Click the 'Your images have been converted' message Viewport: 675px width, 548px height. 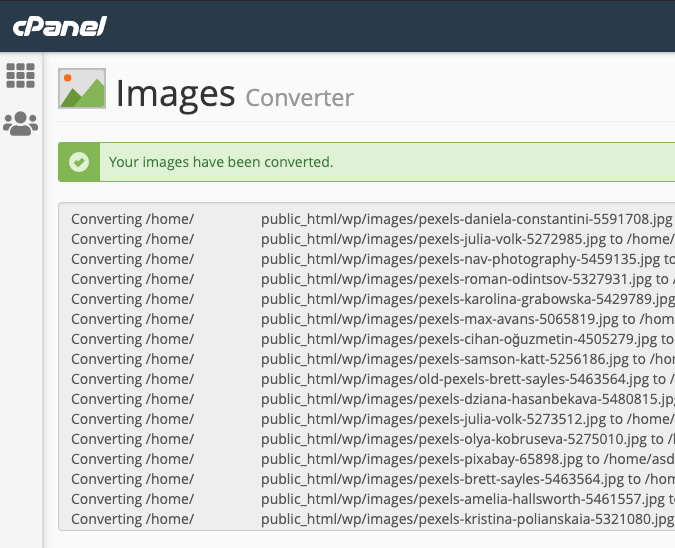tap(221, 162)
